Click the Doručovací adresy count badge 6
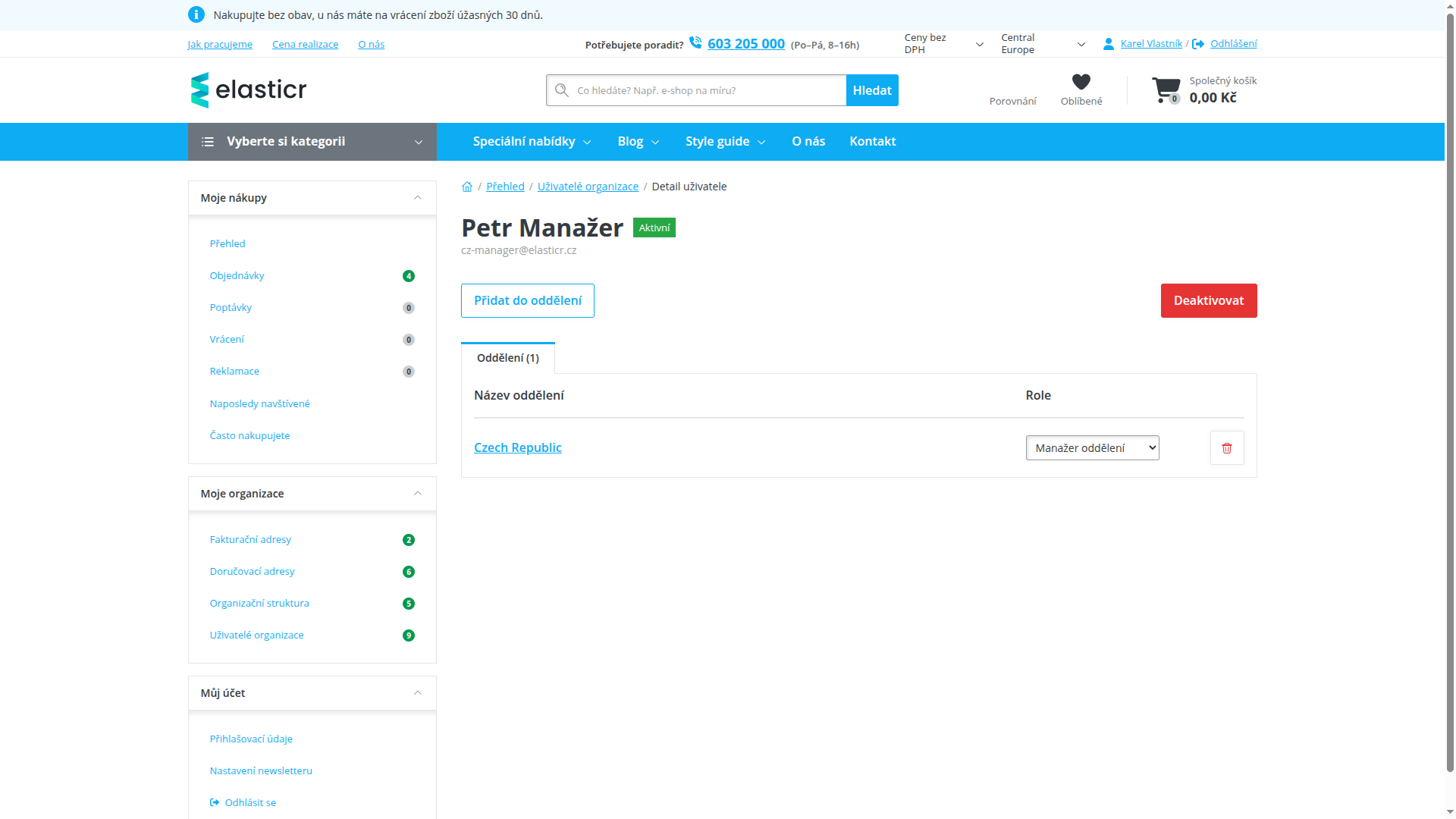 (x=409, y=572)
